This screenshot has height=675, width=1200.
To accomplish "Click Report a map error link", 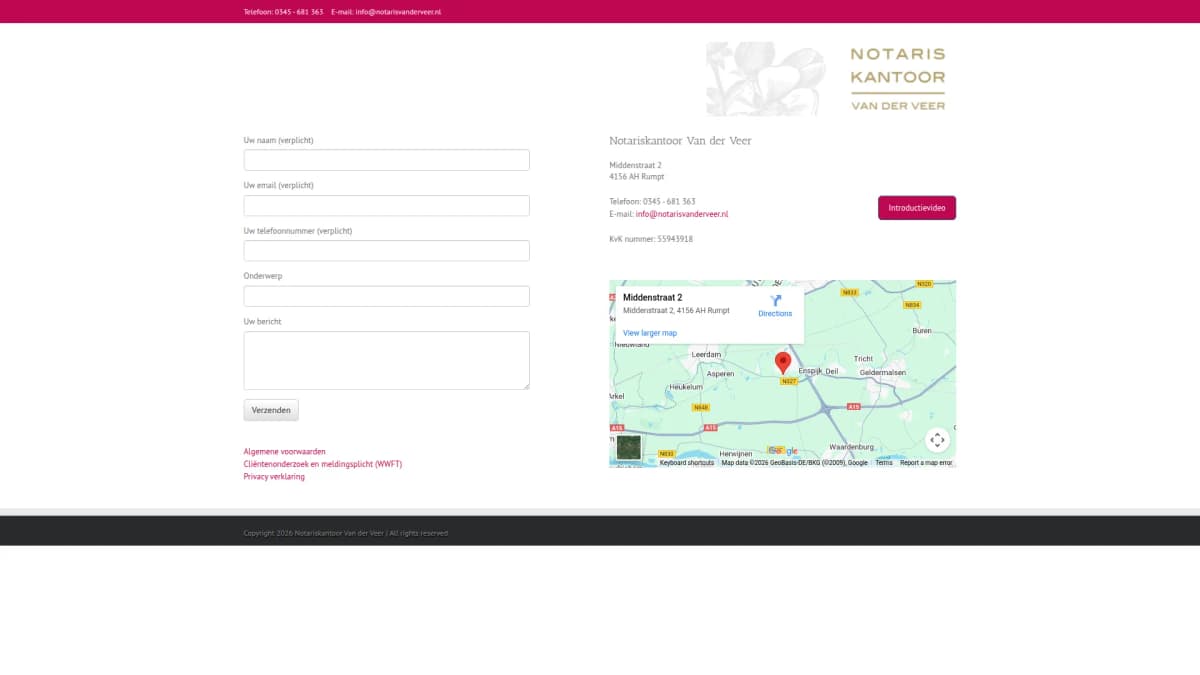I will coord(925,463).
